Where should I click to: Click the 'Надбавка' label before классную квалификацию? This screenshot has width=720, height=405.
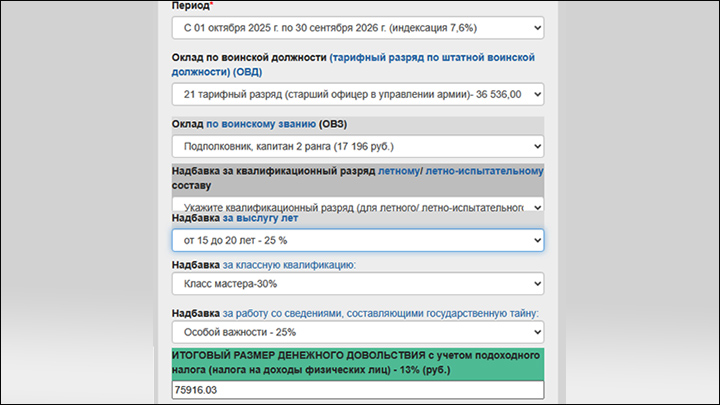tap(195, 265)
